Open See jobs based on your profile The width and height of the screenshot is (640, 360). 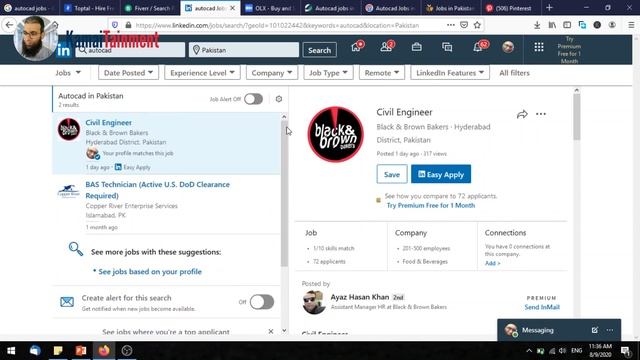(150, 271)
